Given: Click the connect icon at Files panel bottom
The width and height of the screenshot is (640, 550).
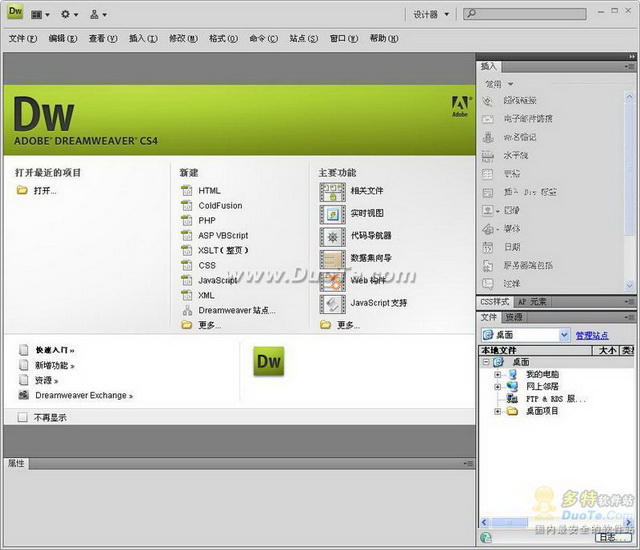Looking at the screenshot, I should [x=486, y=537].
